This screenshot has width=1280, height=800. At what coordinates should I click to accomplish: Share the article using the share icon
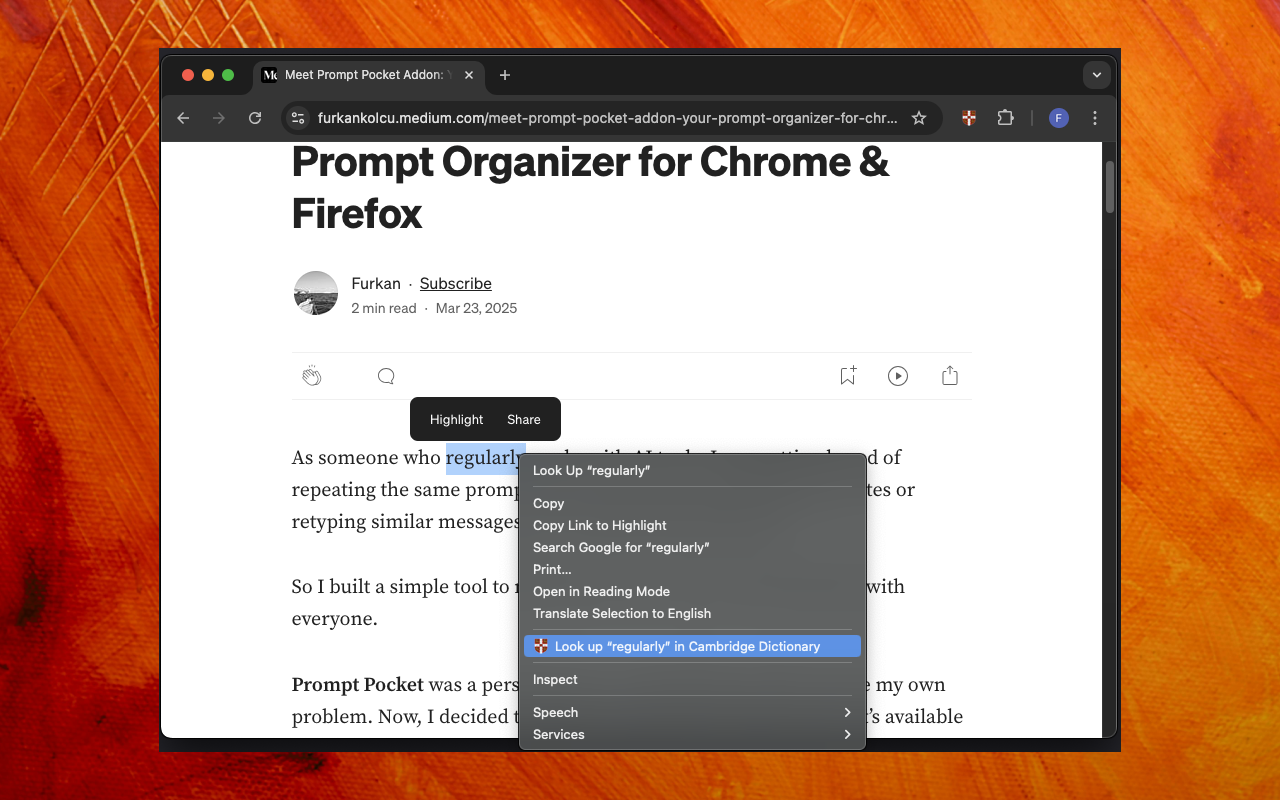[950, 376]
